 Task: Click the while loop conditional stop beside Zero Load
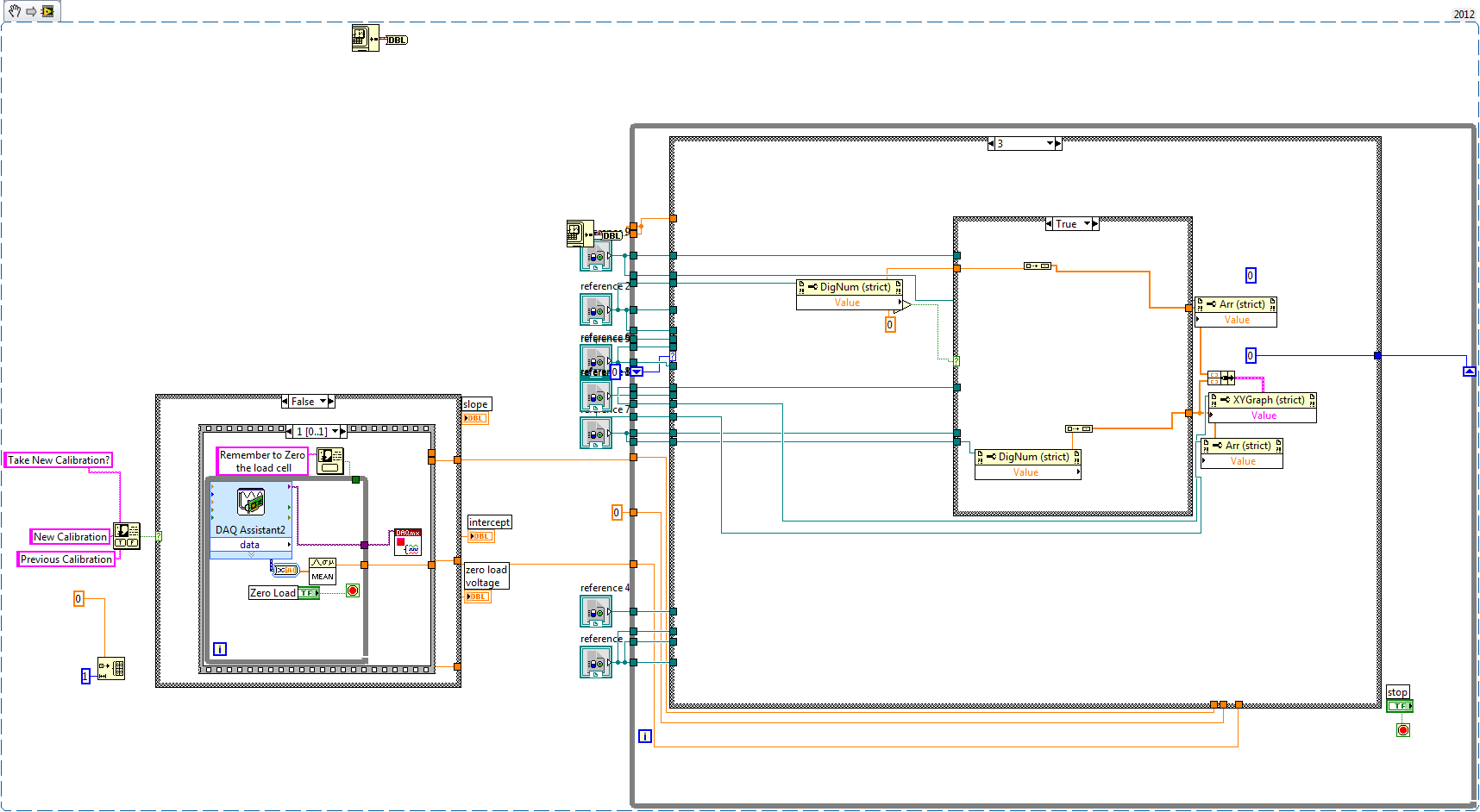click(x=353, y=590)
